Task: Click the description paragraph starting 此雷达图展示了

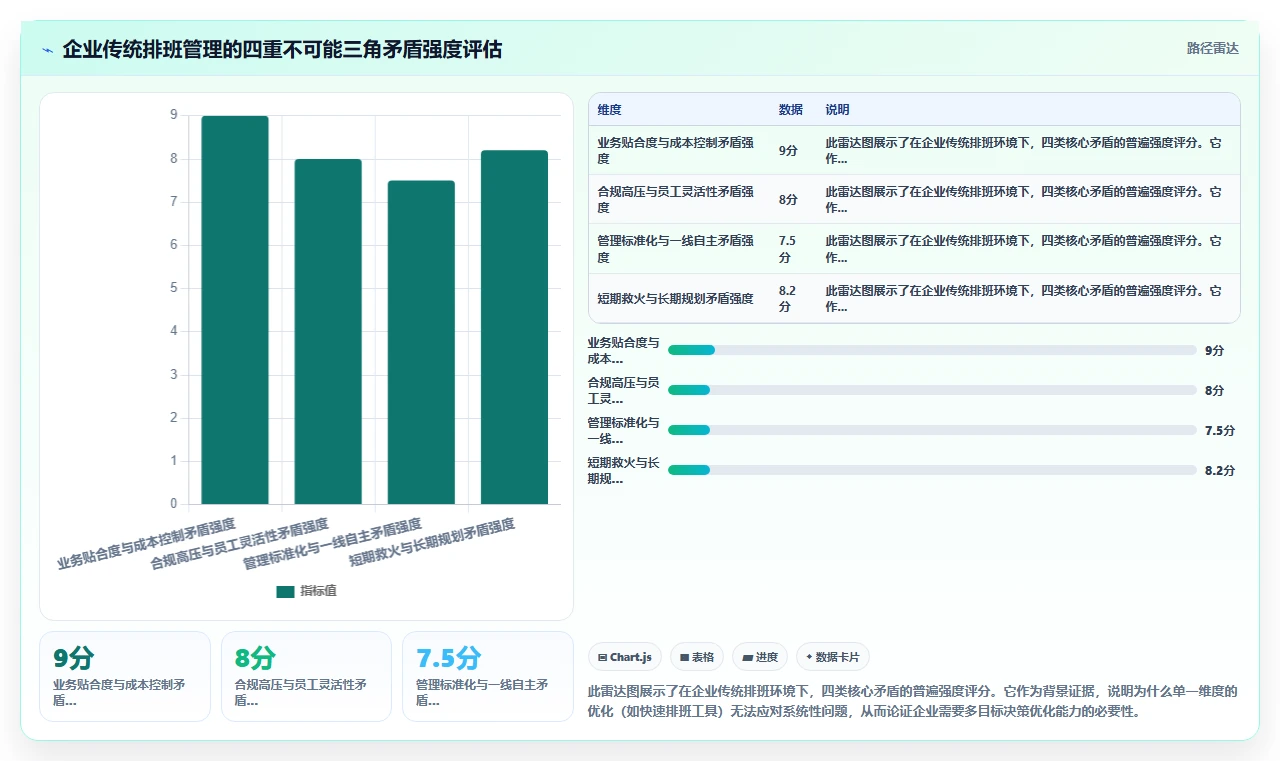Action: tap(913, 701)
